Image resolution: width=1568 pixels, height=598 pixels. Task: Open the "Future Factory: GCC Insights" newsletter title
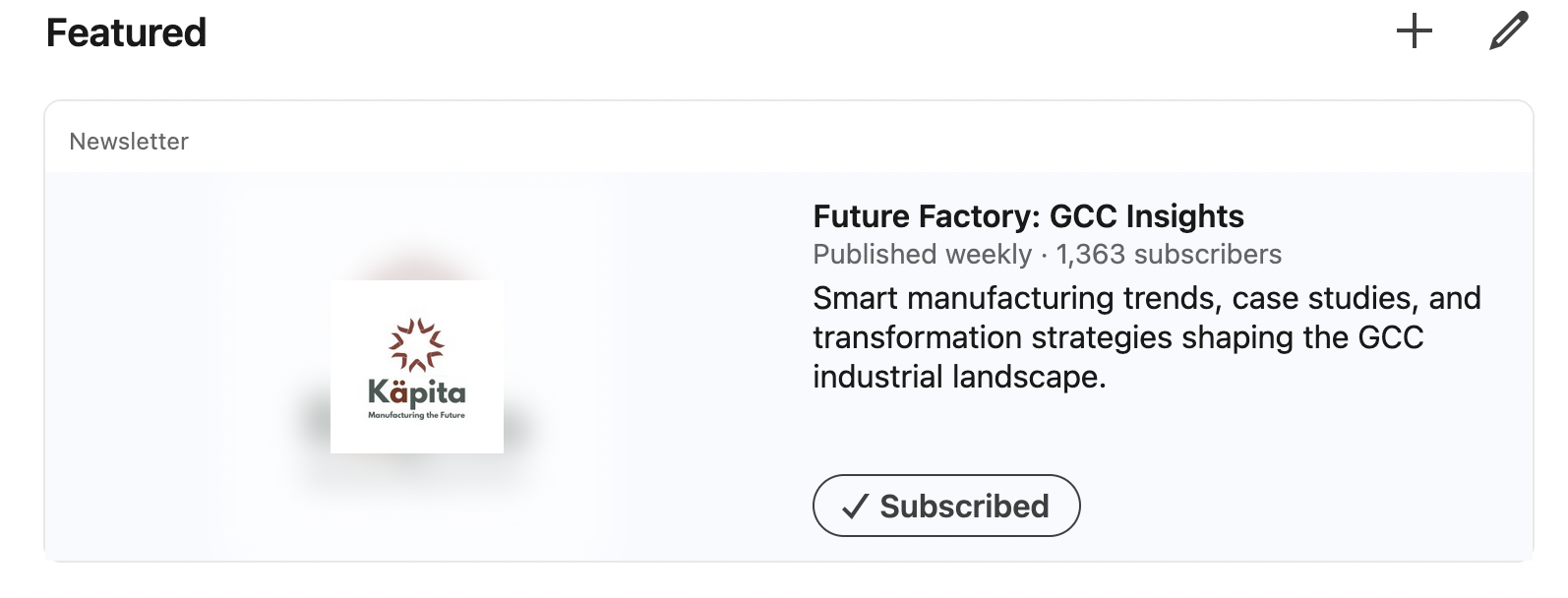click(1028, 216)
